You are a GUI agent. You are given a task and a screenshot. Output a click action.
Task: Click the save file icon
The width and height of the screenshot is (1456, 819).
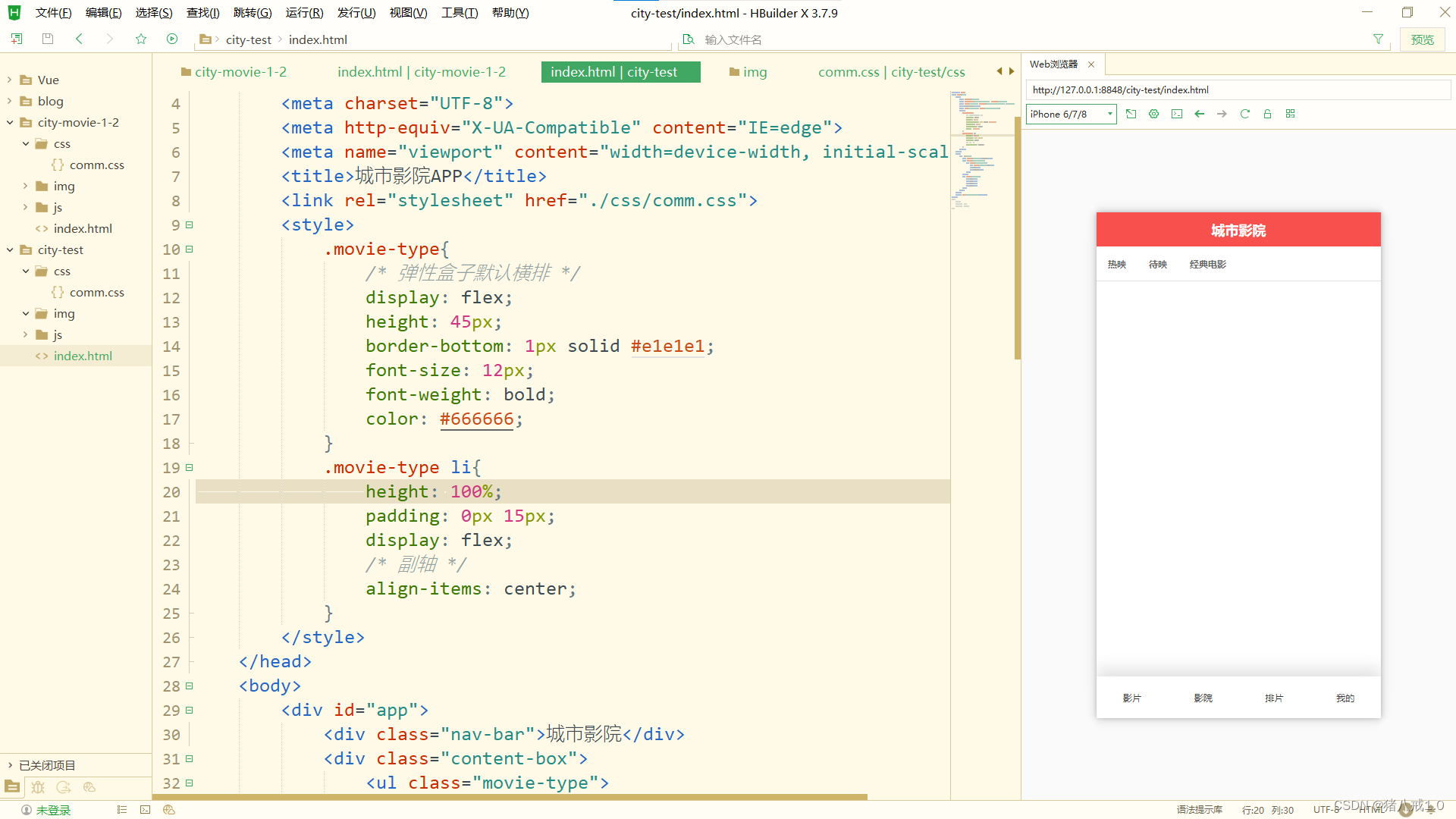coord(48,39)
